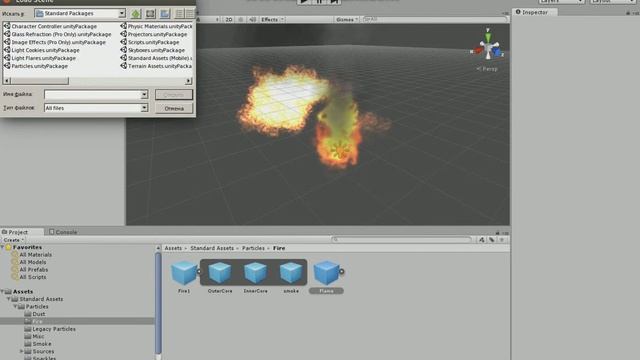Select Terrain Assets.unityPackage file
Image resolution: width=640 pixels, height=360 pixels.
pos(156,66)
